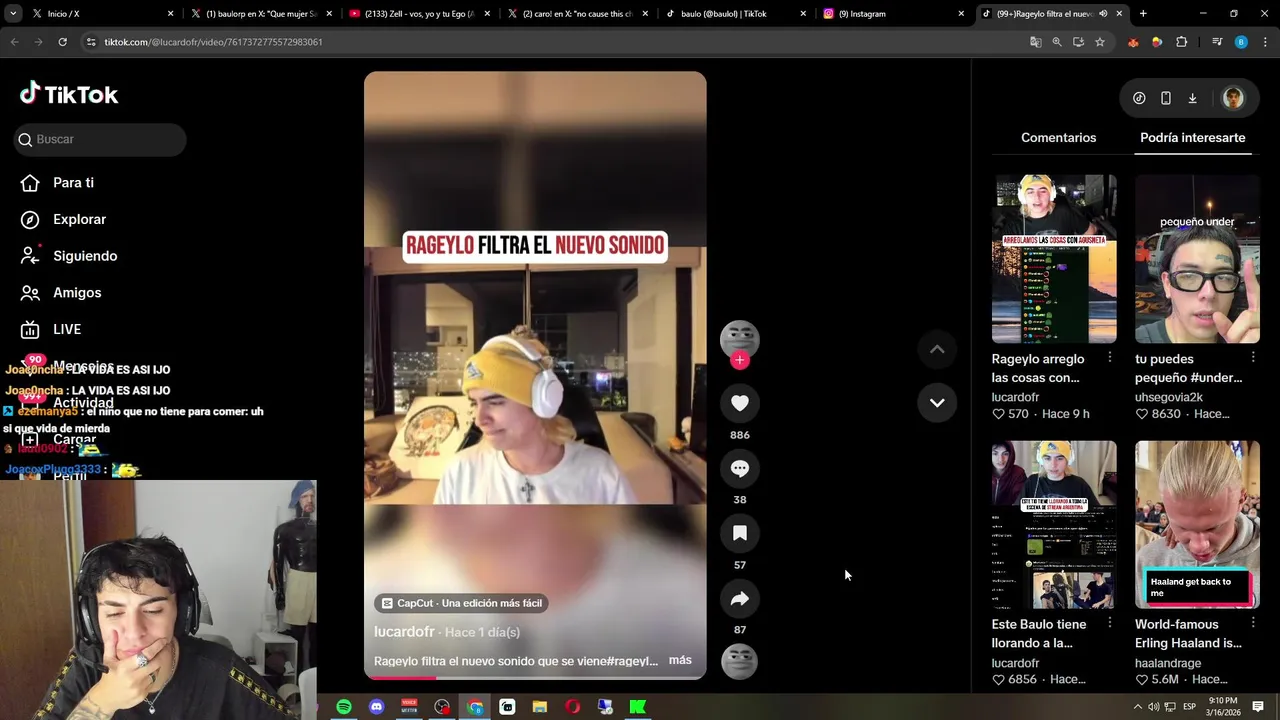The image size is (1280, 720).
Task: Open Chrome three-dot menu
Action: 1264,42
